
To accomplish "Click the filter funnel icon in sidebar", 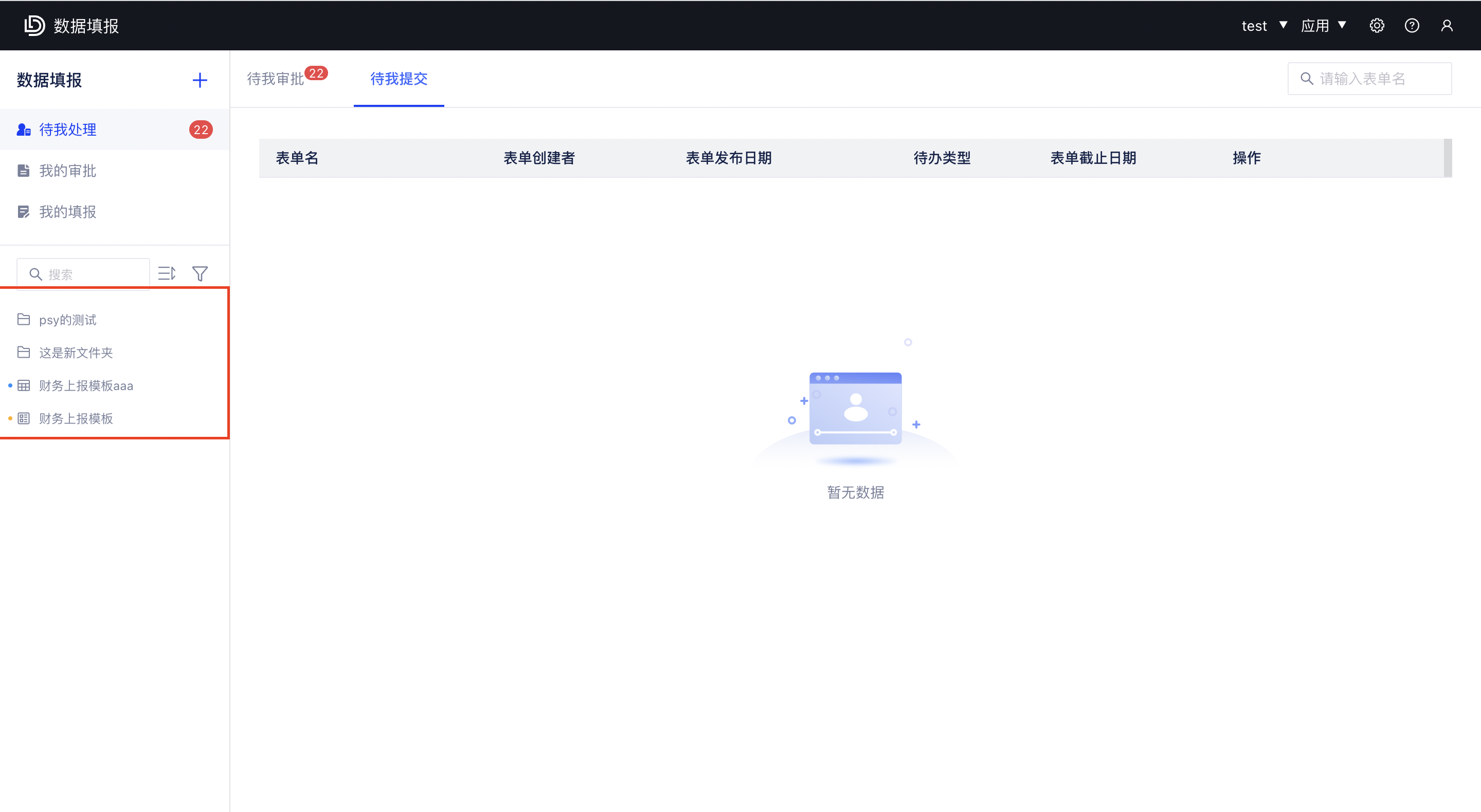I will coord(200,273).
